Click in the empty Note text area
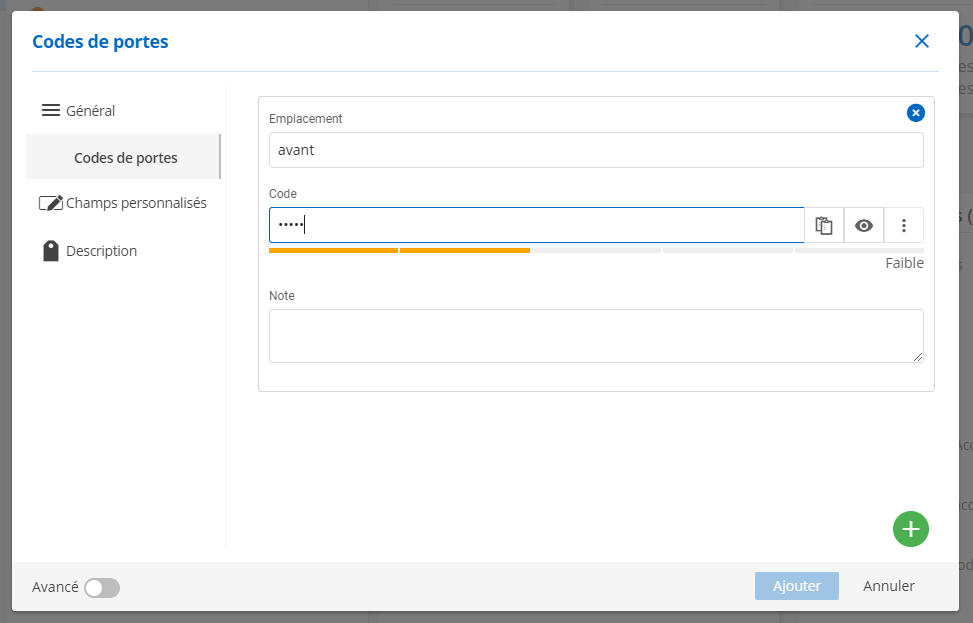The height and width of the screenshot is (623, 973). click(x=595, y=336)
